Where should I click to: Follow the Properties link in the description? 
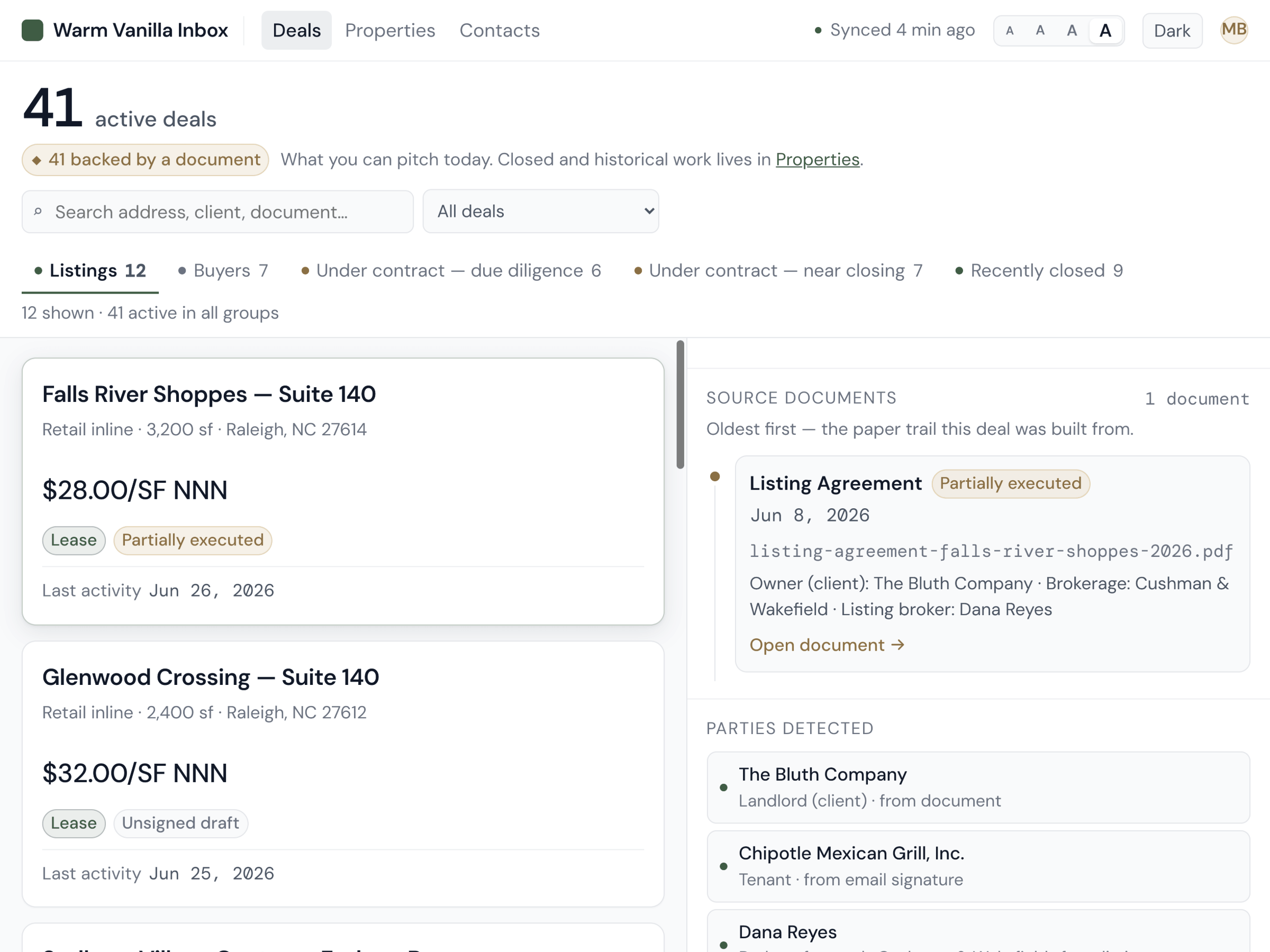coord(817,160)
